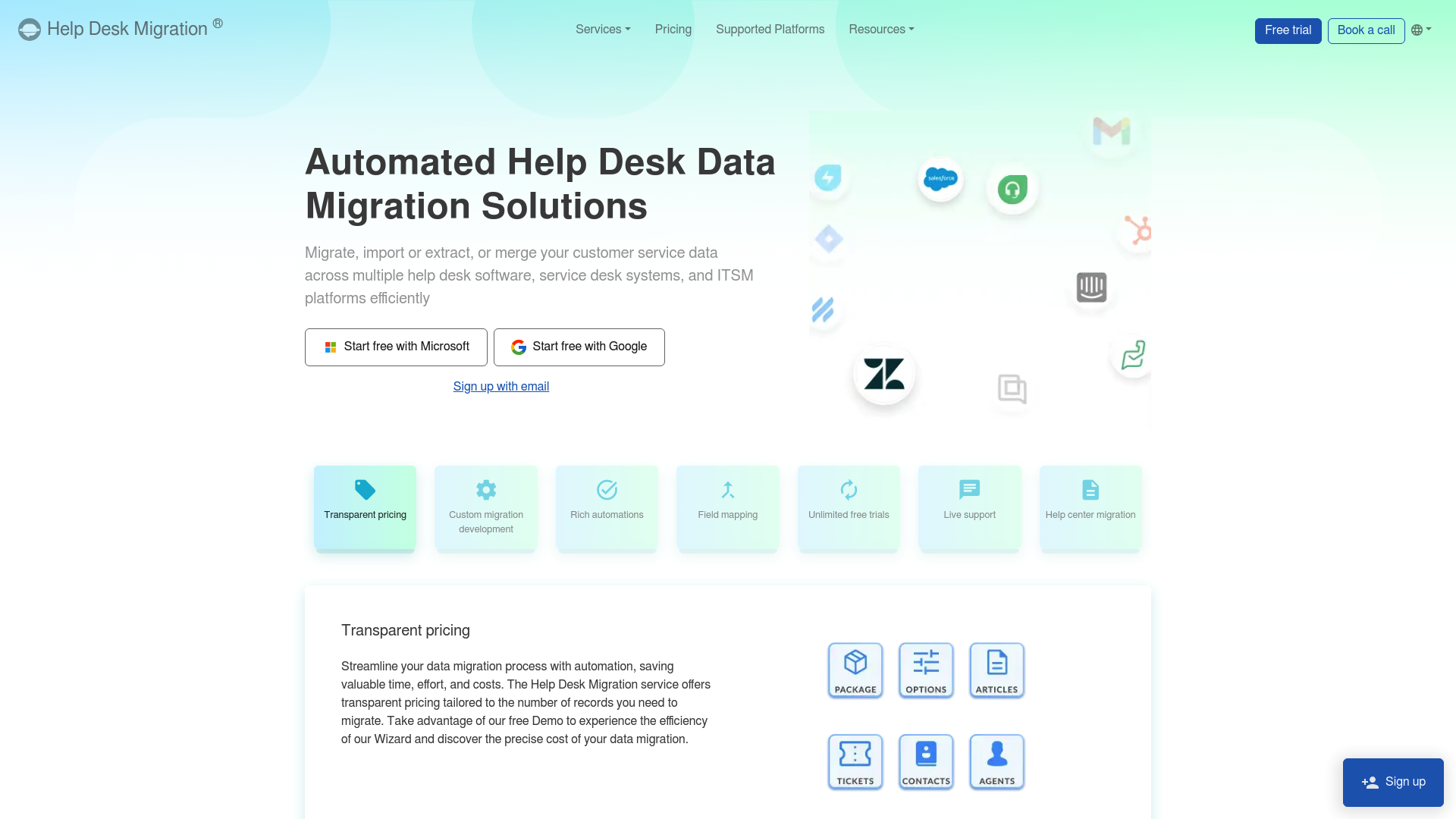Open the globe language selector
The width and height of the screenshot is (1456, 819).
[x=1421, y=30]
